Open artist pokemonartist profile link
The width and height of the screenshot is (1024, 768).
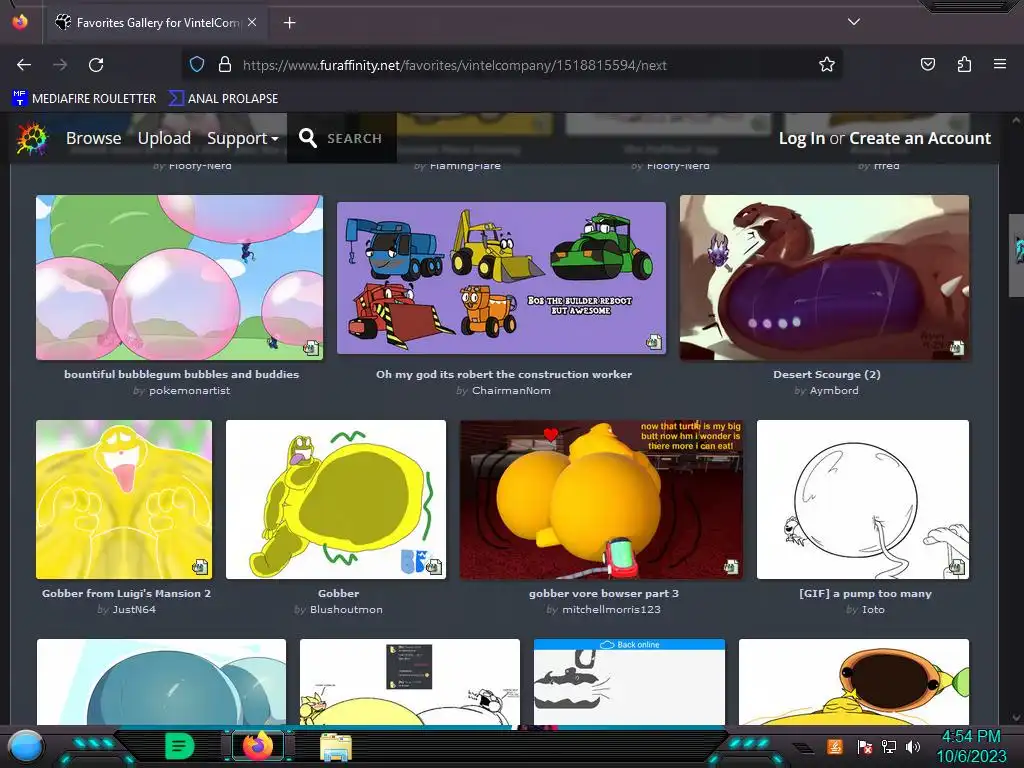point(189,391)
